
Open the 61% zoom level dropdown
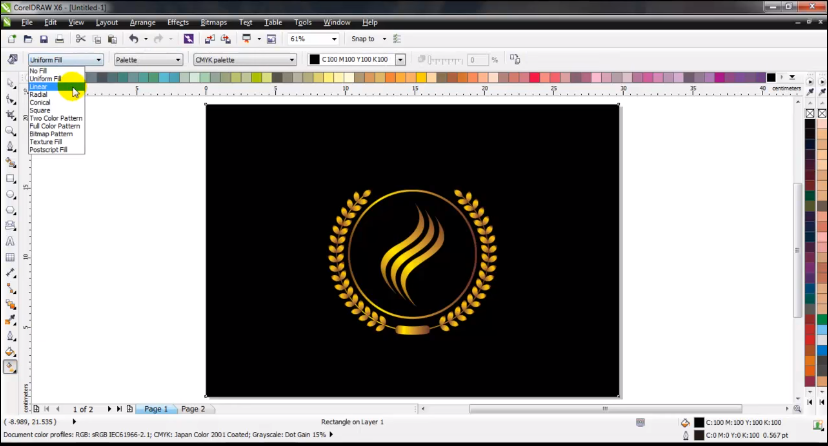point(334,39)
